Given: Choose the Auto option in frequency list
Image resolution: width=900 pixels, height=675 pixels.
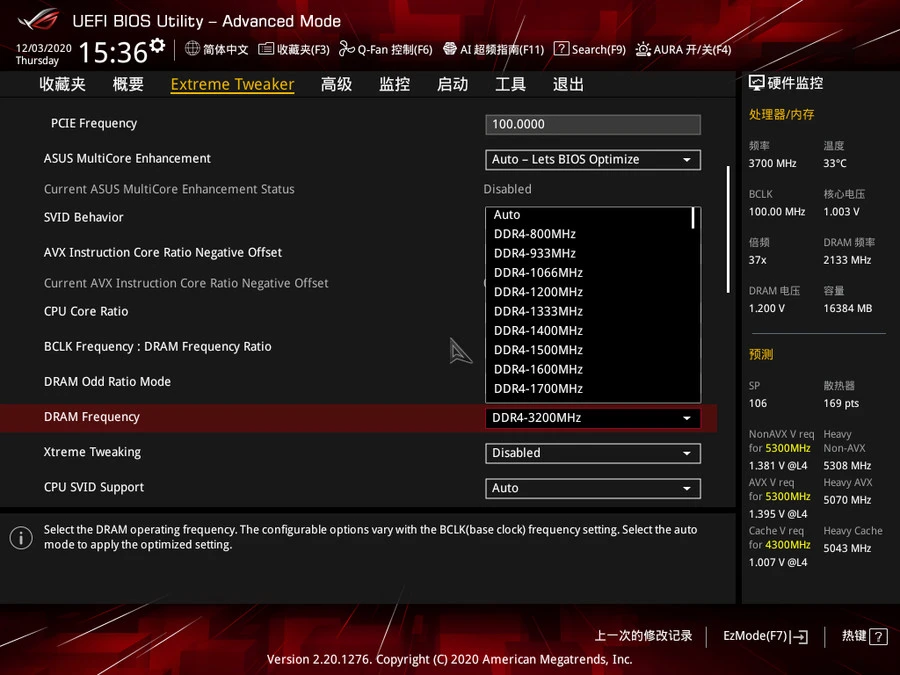Looking at the screenshot, I should 507,215.
